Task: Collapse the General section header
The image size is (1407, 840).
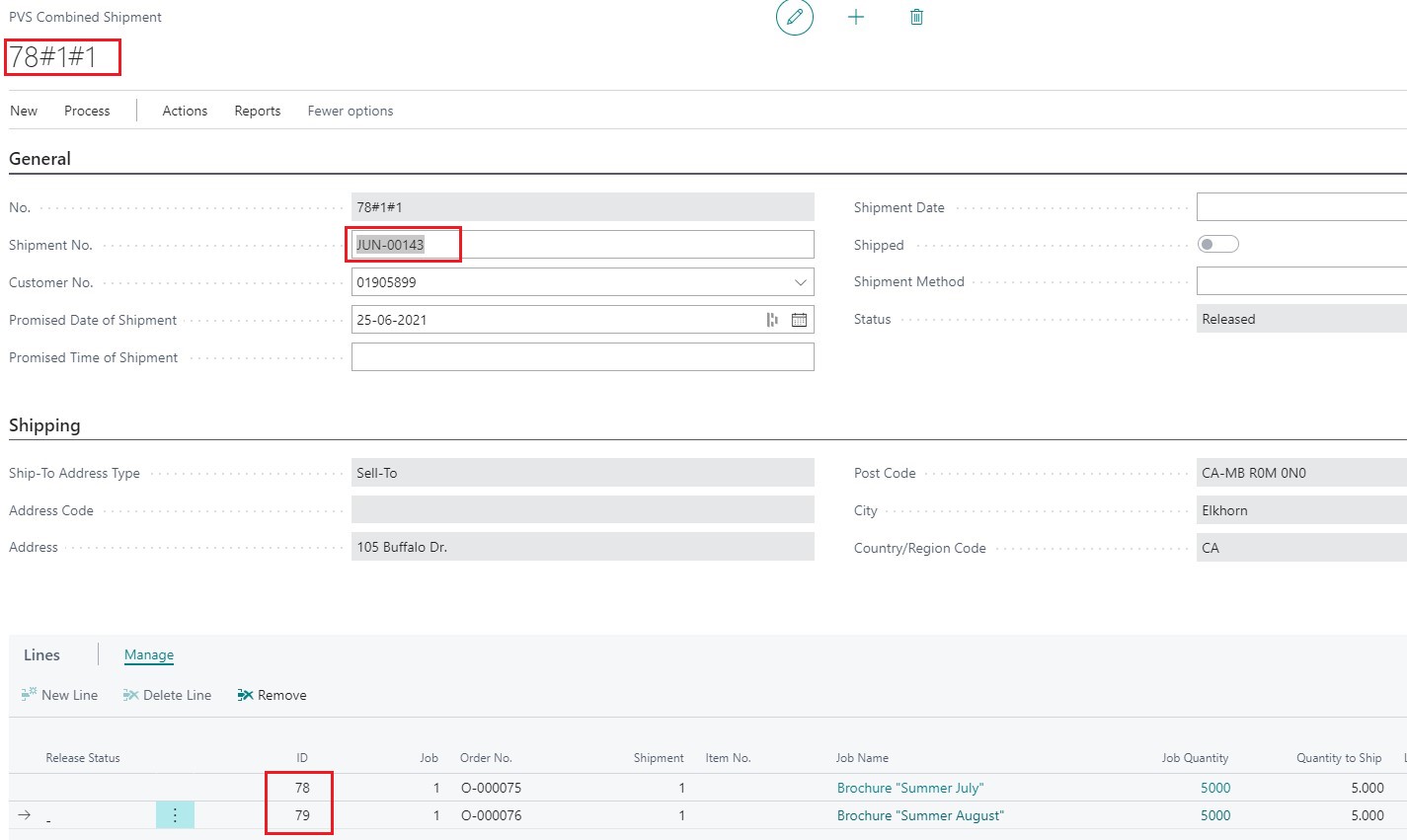Action: click(x=39, y=159)
